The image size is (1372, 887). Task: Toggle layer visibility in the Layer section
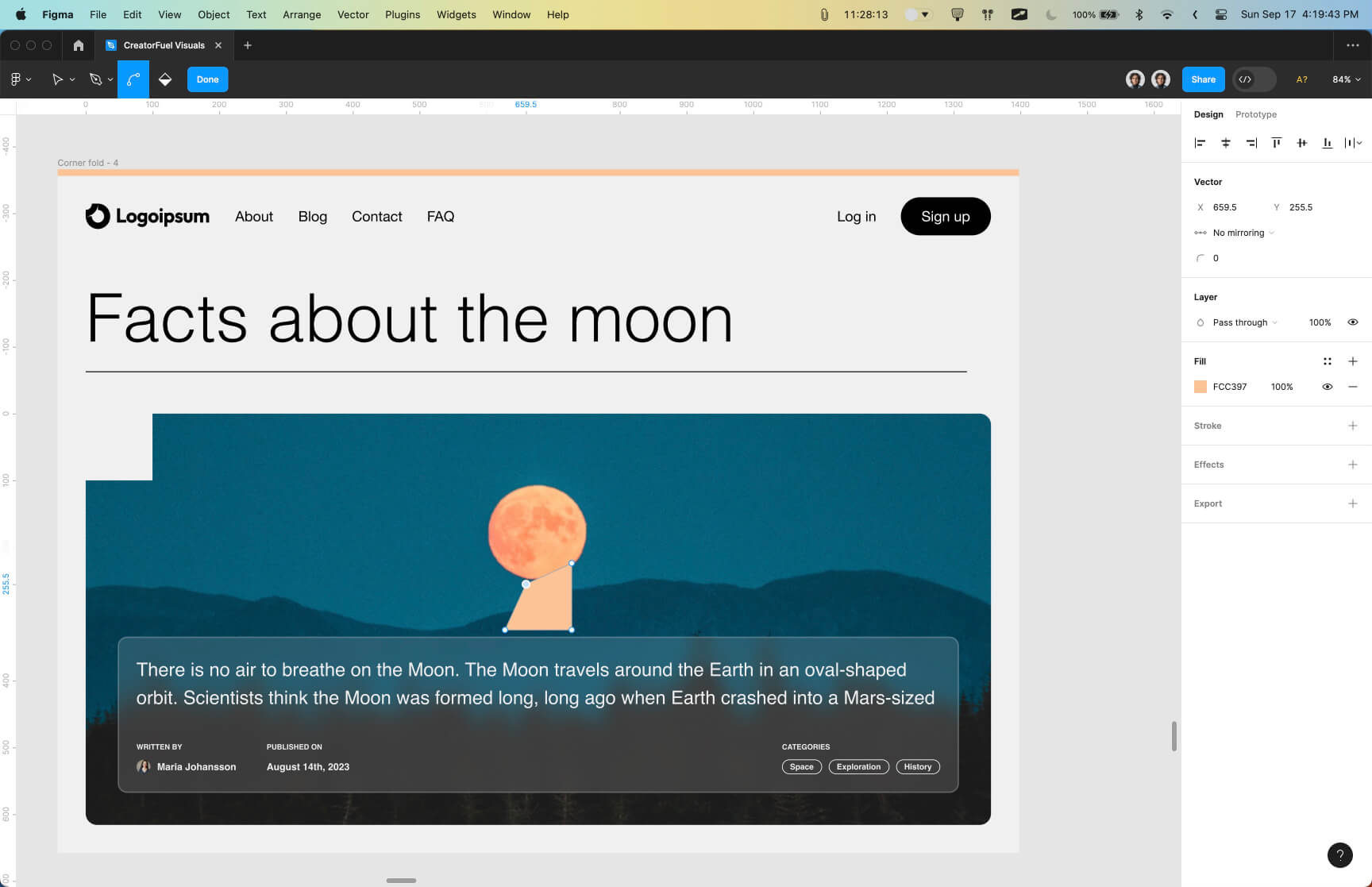pyautogui.click(x=1354, y=322)
